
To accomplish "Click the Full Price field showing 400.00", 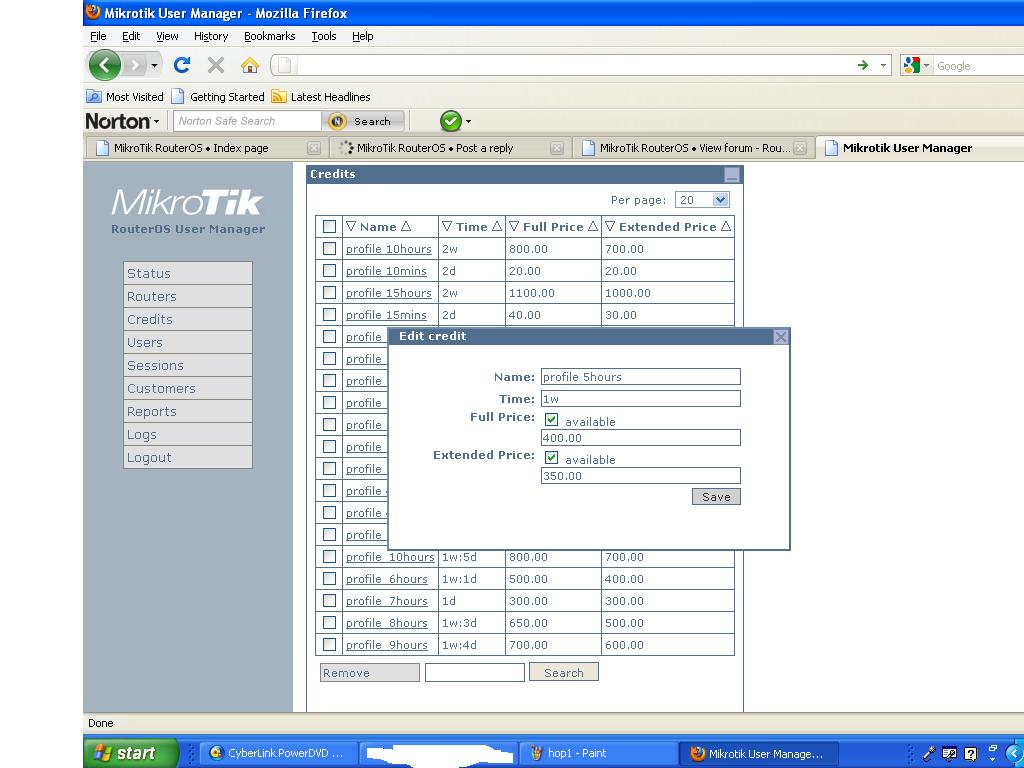I will [x=641, y=438].
